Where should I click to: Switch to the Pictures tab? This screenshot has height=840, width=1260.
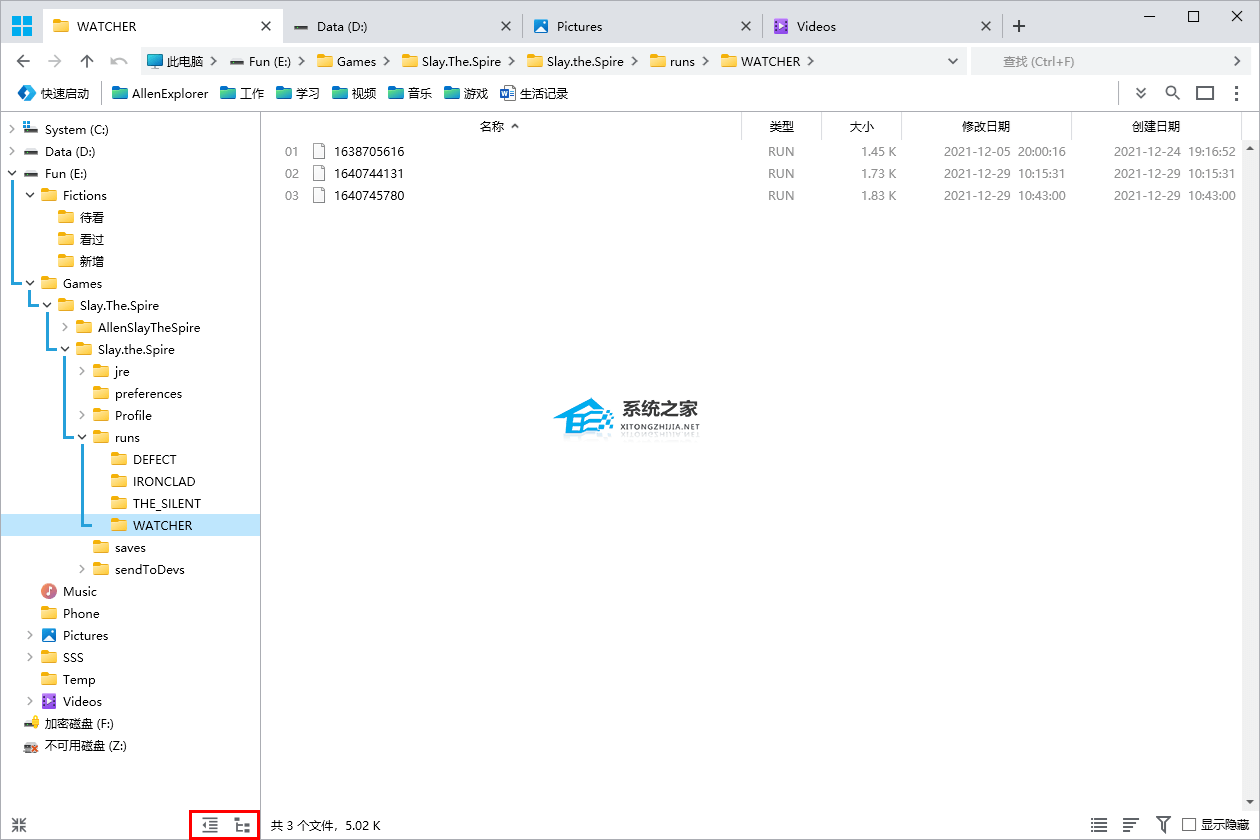click(580, 26)
